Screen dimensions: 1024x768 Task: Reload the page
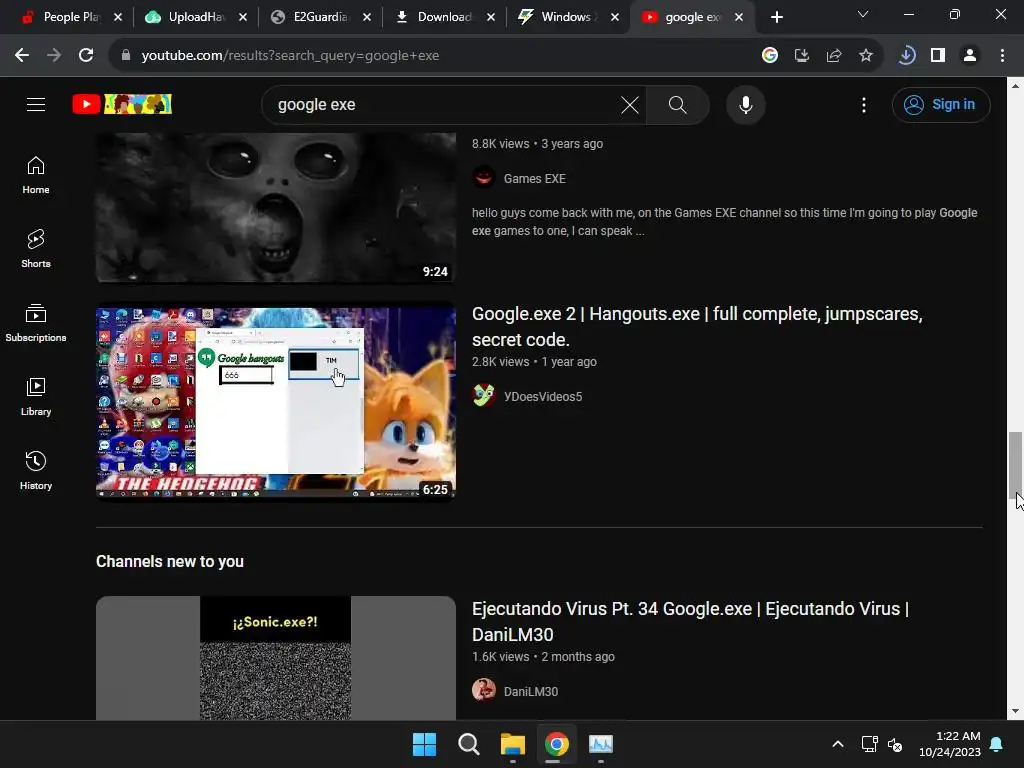pyautogui.click(x=86, y=56)
